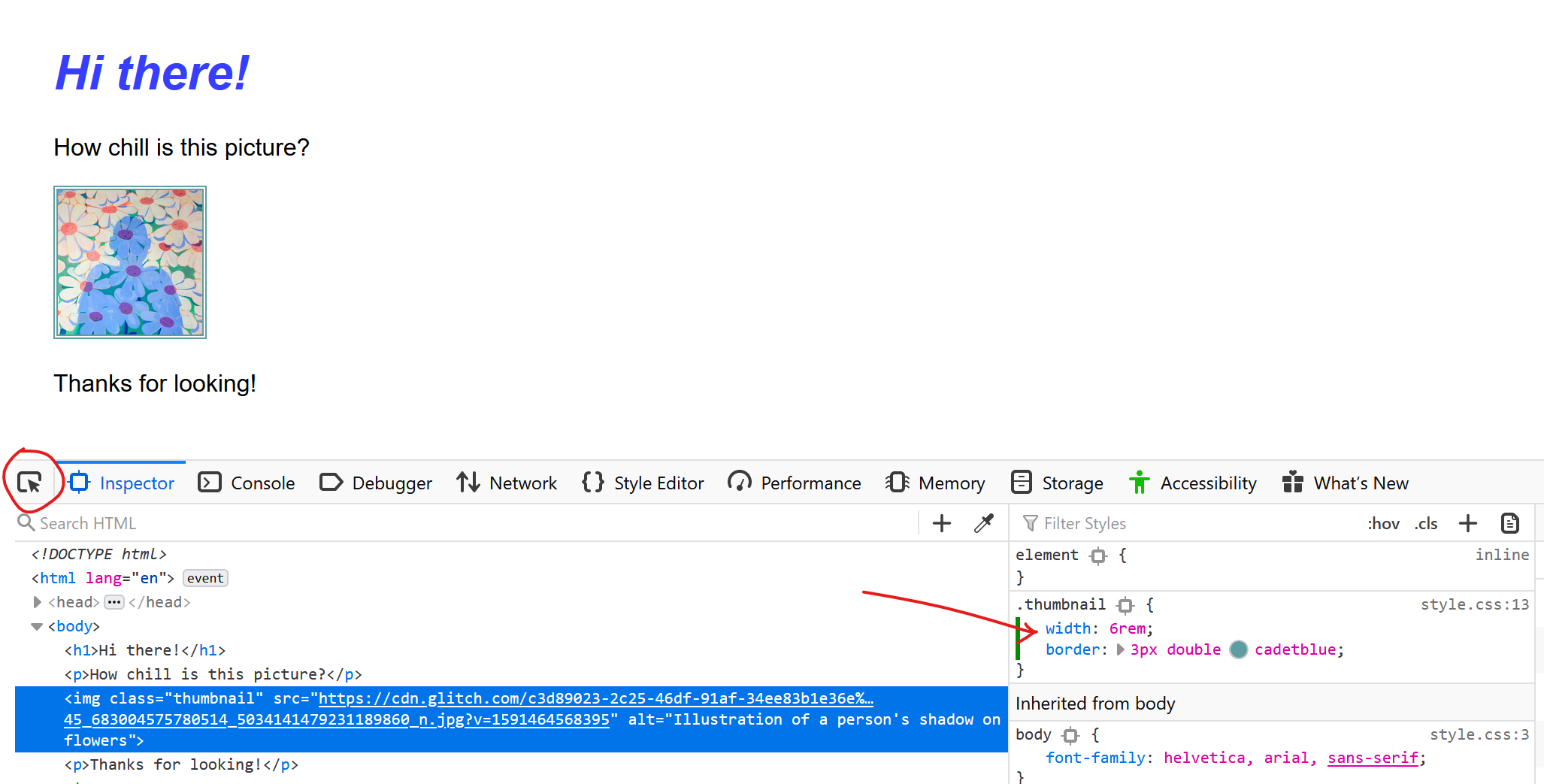Open style.css:13 source link

1475,604
